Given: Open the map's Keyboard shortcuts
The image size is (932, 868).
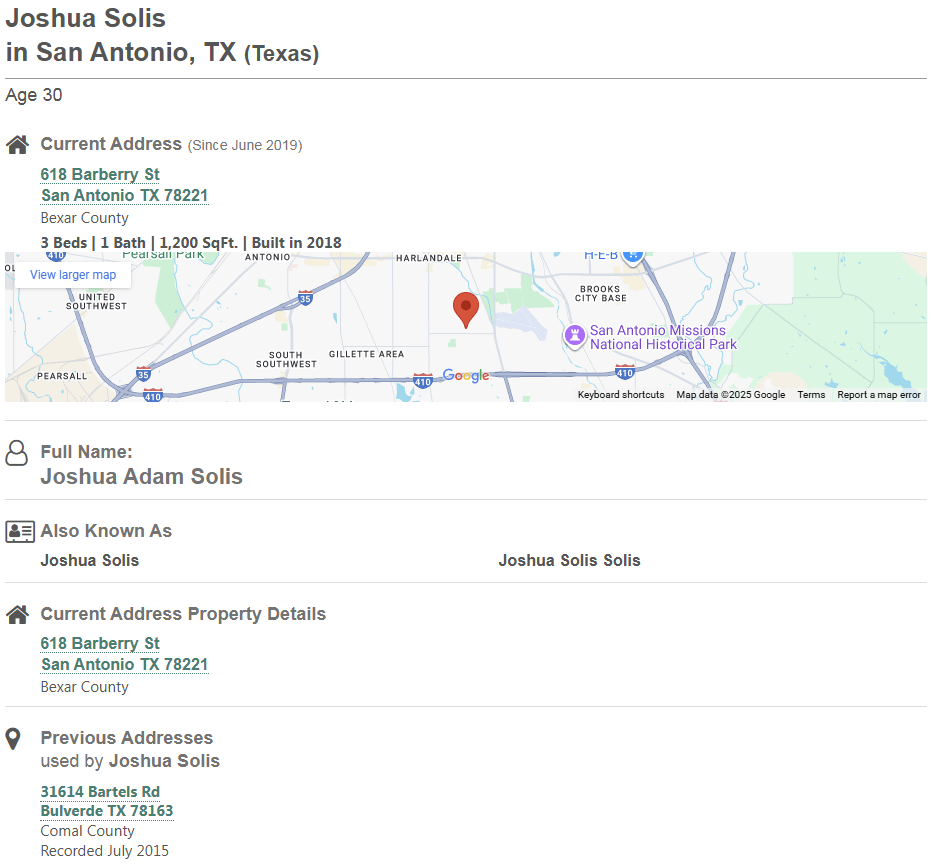Looking at the screenshot, I should click(620, 395).
